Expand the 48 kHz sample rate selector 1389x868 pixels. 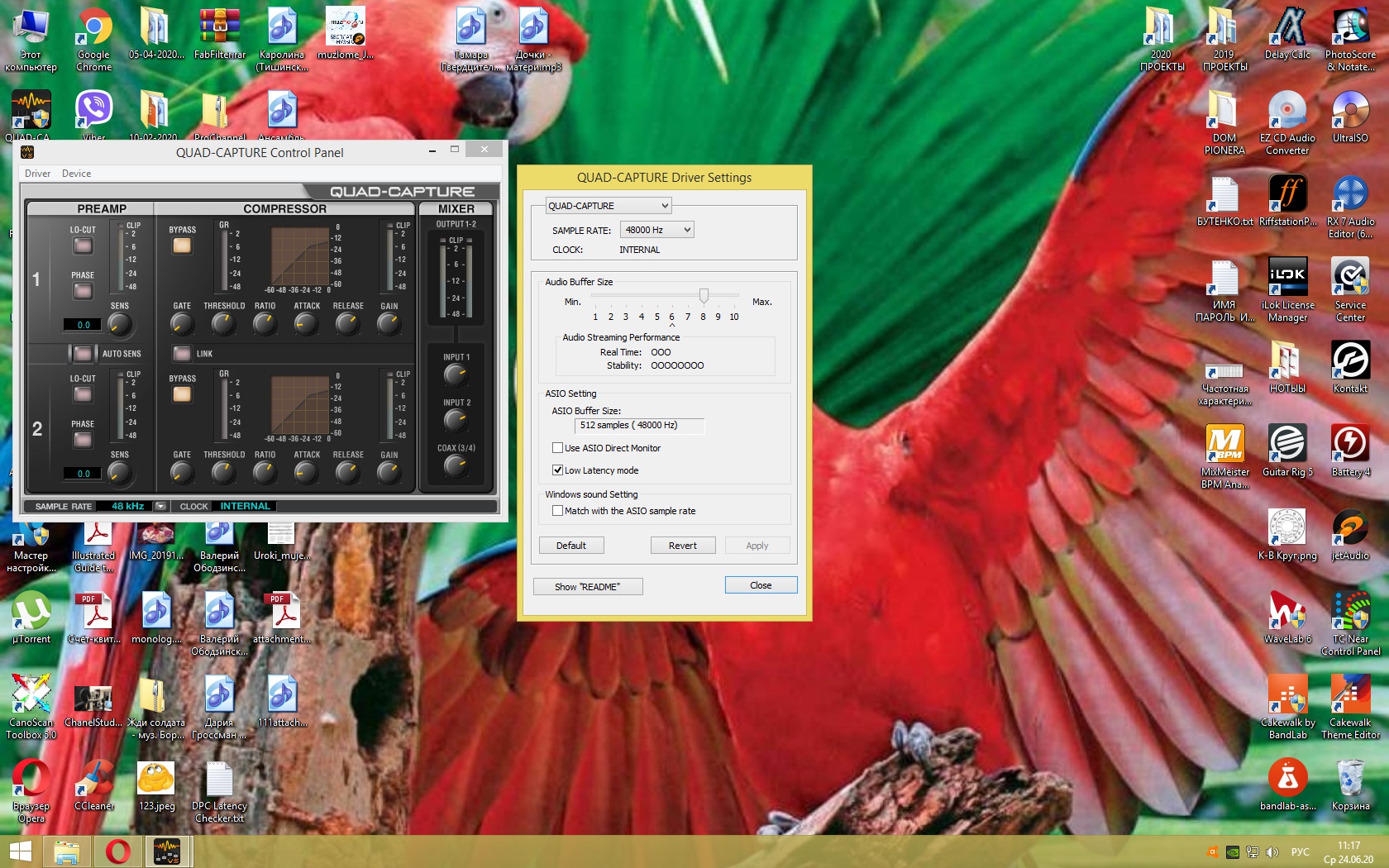point(160,506)
